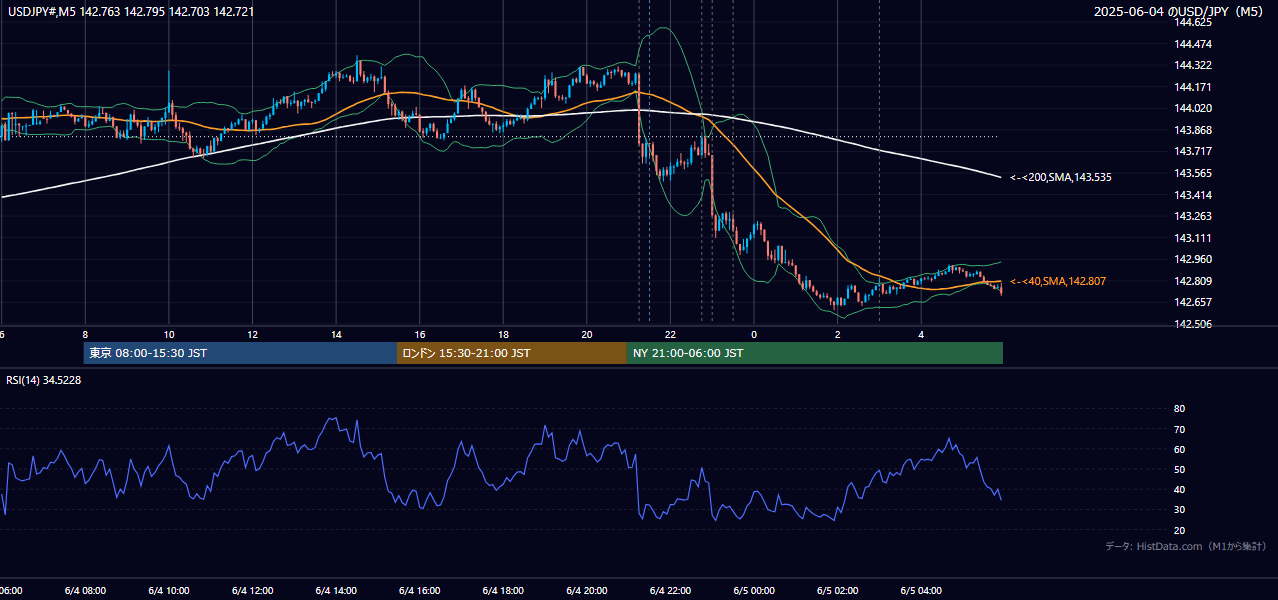The height and width of the screenshot is (600, 1278).
Task: Click hour label 12 under price chart
Action: click(x=252, y=335)
